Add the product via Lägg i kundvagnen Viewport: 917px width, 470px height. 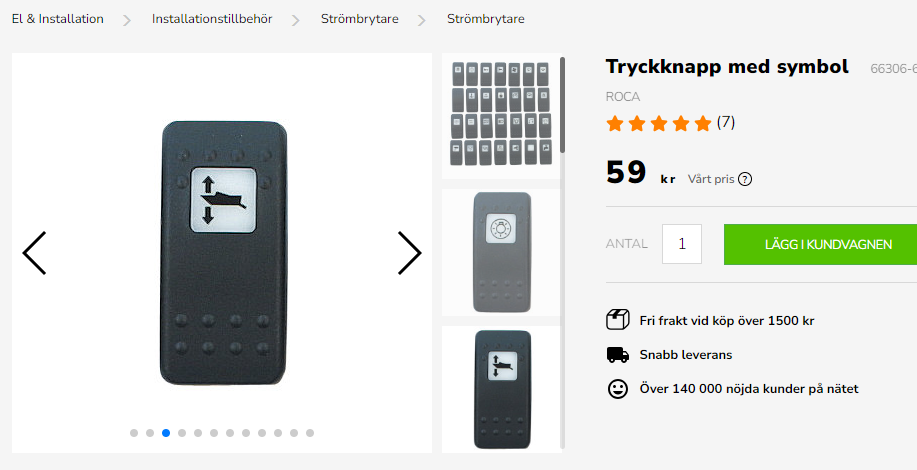[x=821, y=244]
